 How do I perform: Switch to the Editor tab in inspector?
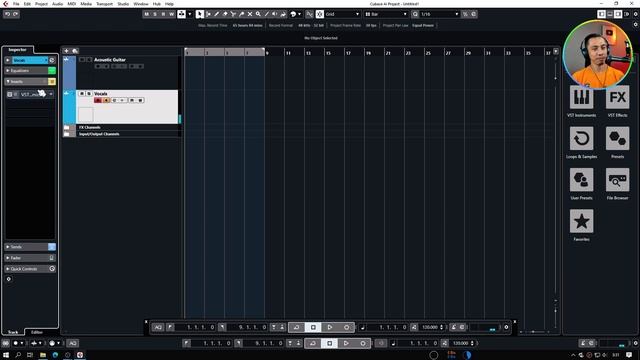coord(37,332)
